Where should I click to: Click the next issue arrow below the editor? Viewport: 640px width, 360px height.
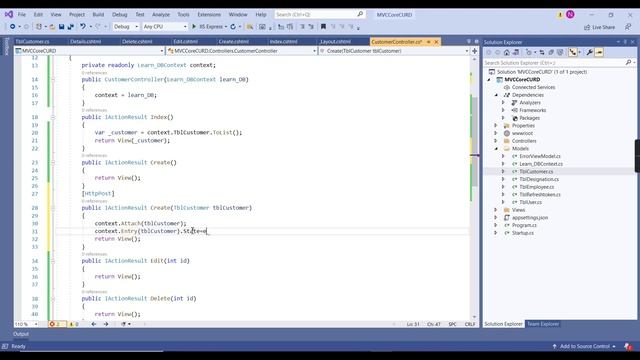(x=106, y=324)
